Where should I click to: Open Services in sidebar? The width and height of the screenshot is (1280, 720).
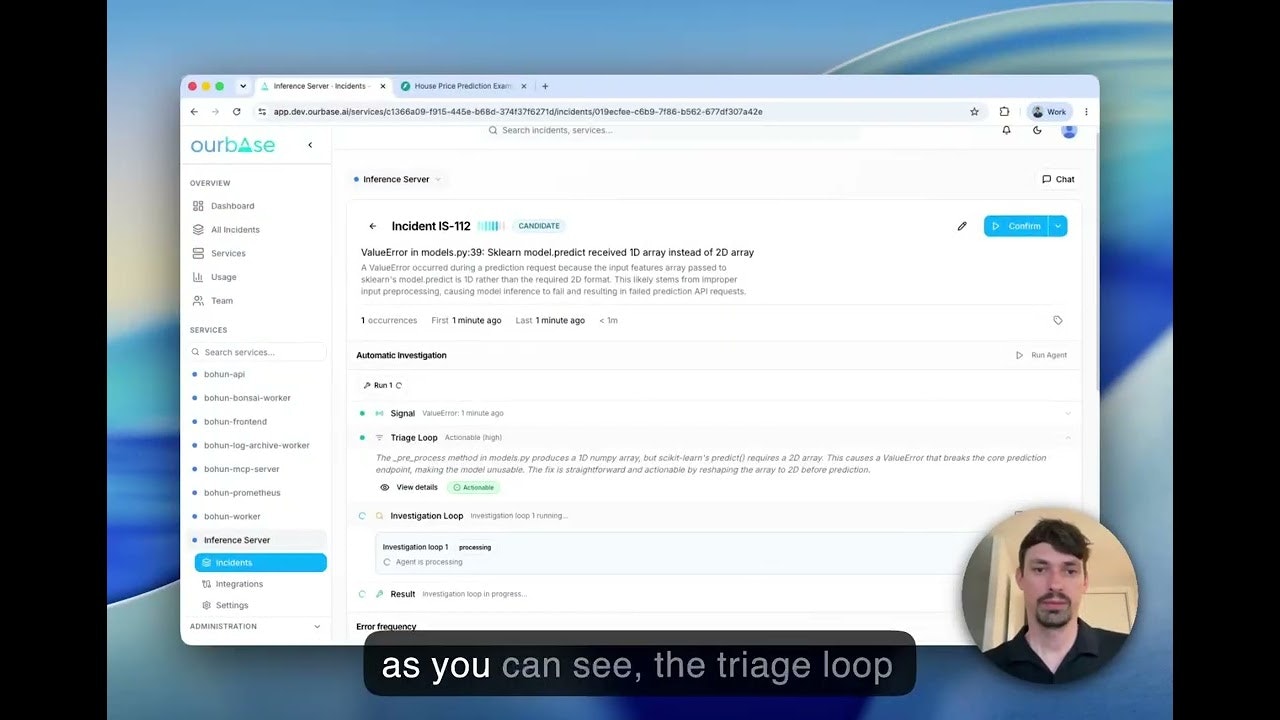point(228,253)
